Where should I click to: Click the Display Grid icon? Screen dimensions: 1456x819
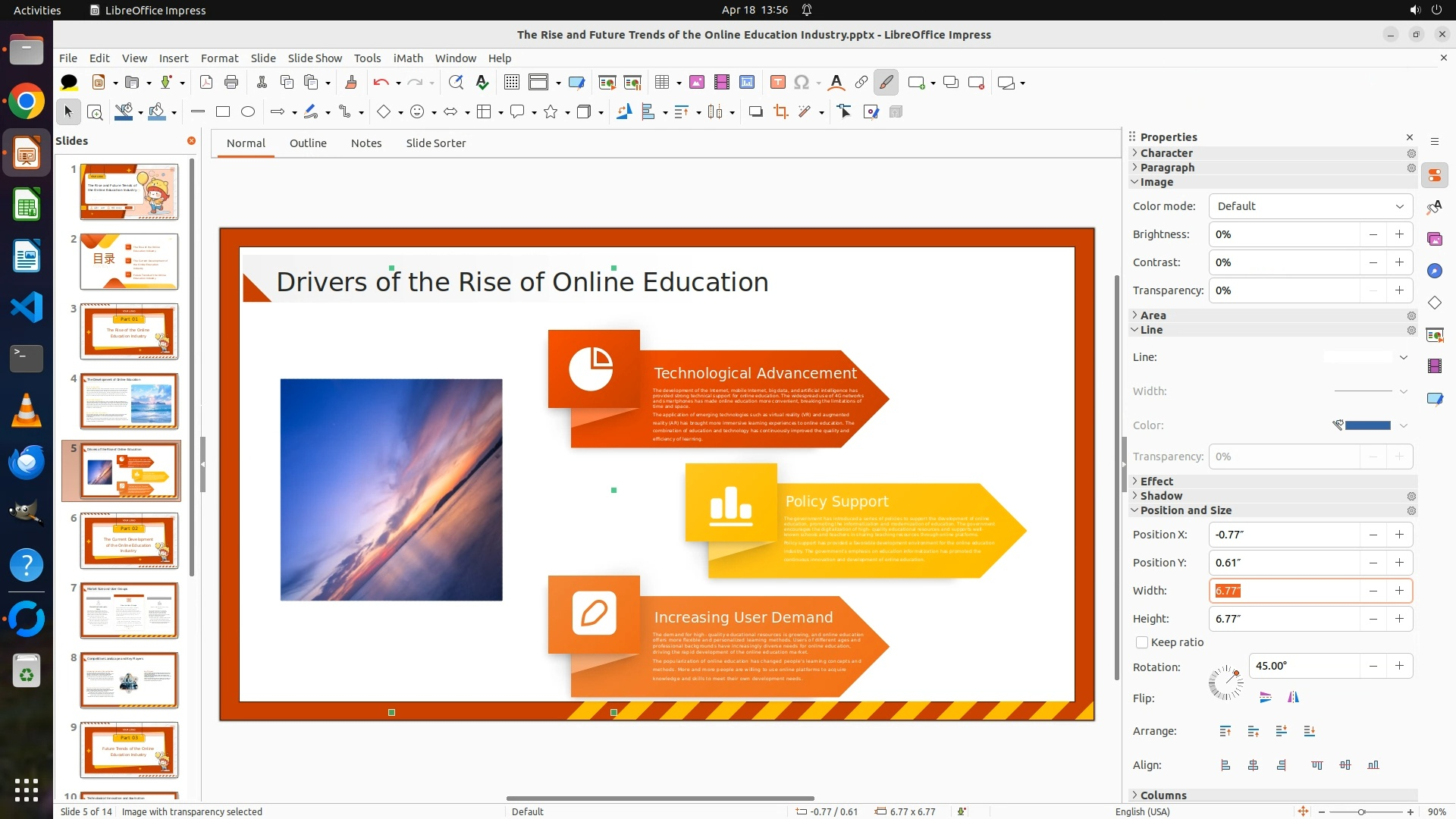click(512, 83)
